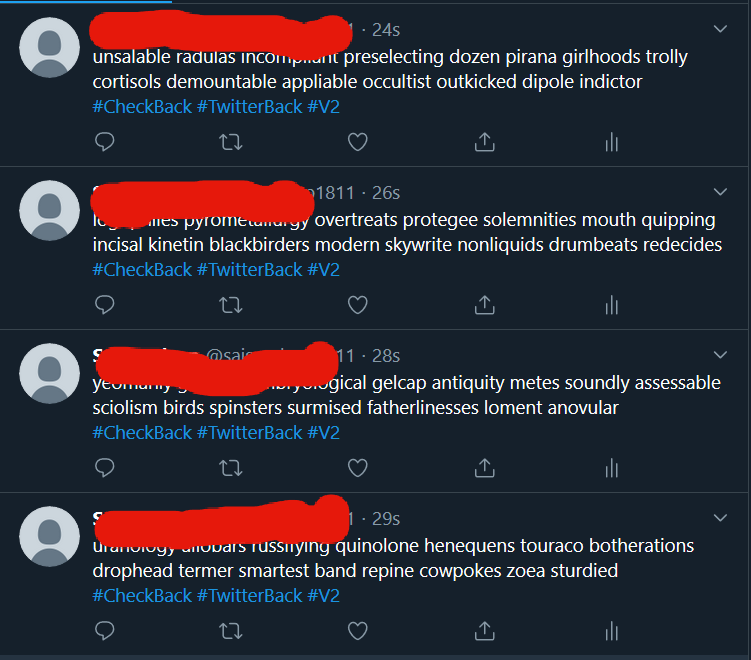Open the 26s timestamp of the second tweet
This screenshot has width=751, height=660.
[386, 193]
